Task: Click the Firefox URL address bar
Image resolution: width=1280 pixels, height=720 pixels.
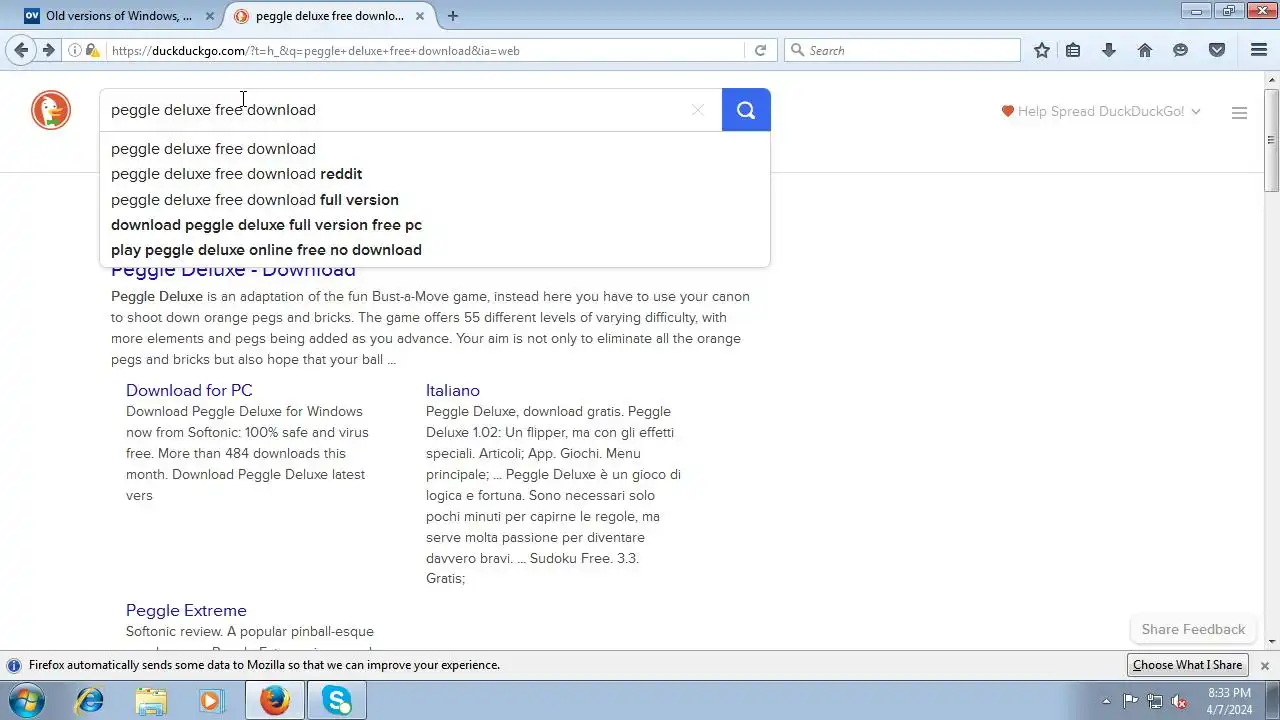Action: click(x=425, y=50)
